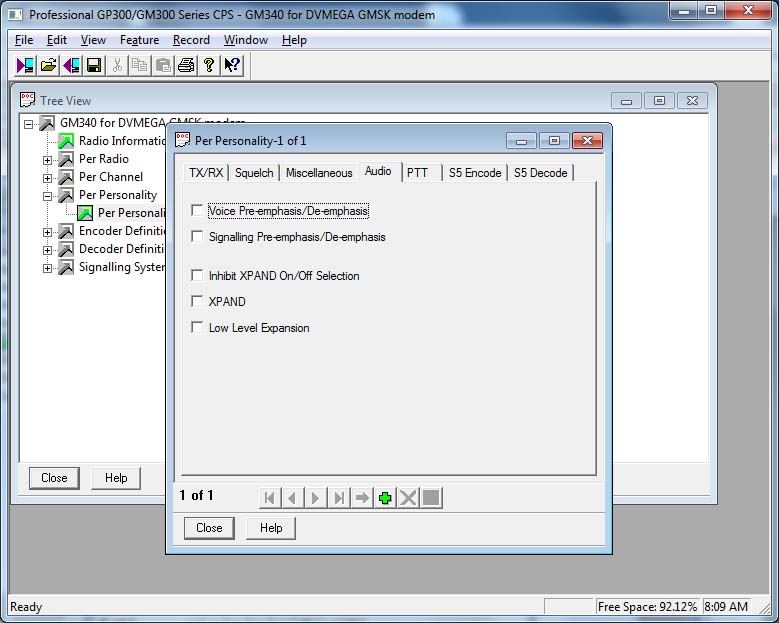Go to next record arrow icon
779x623 pixels.
click(x=315, y=497)
